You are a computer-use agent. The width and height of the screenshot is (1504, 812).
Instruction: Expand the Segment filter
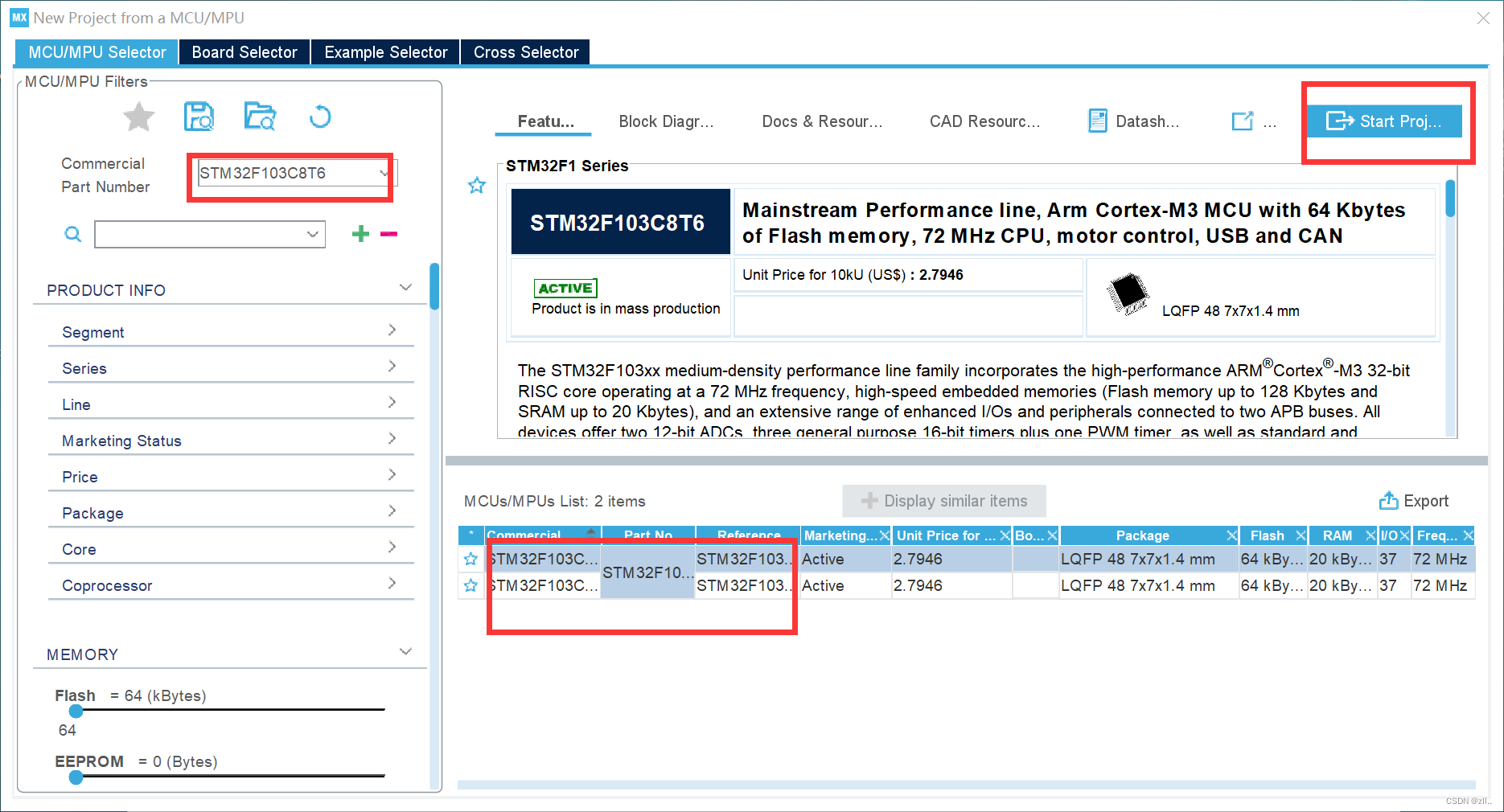click(x=392, y=330)
